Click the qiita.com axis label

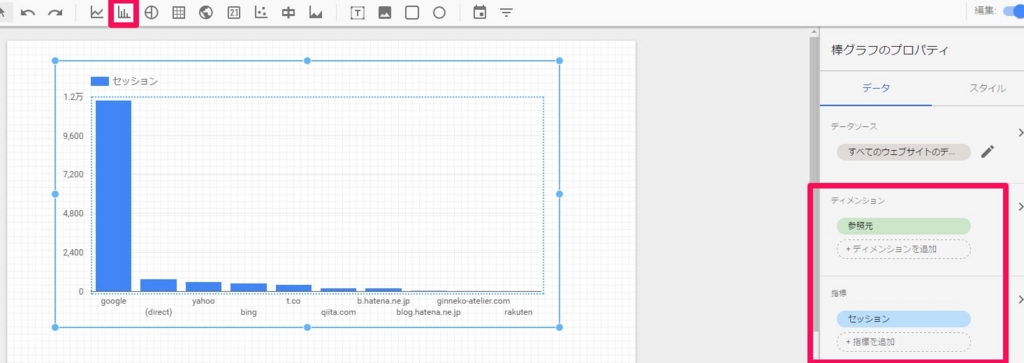pos(338,312)
